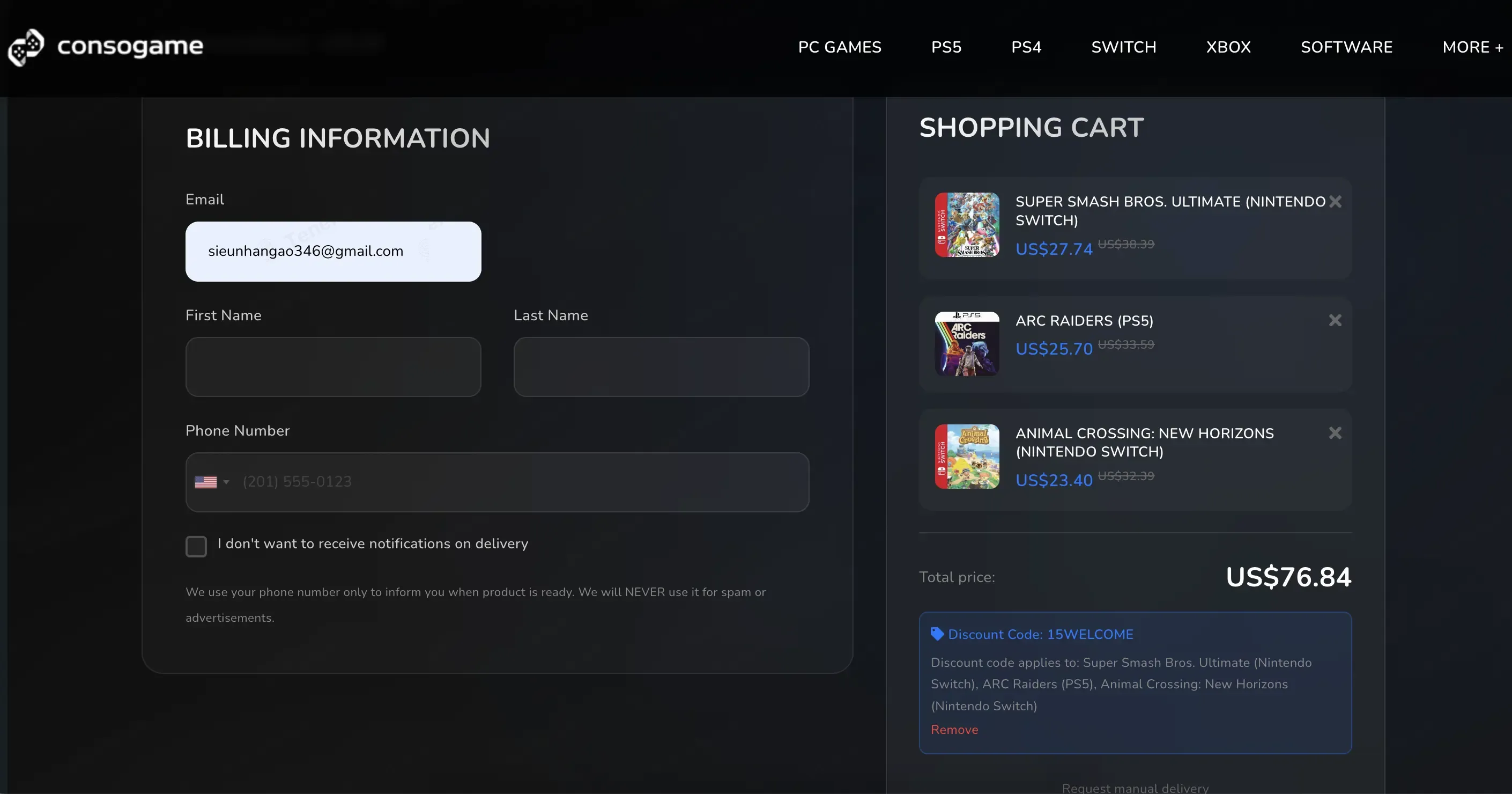Remove Animal Crossing: New Horizons from cart

pos(1335,433)
